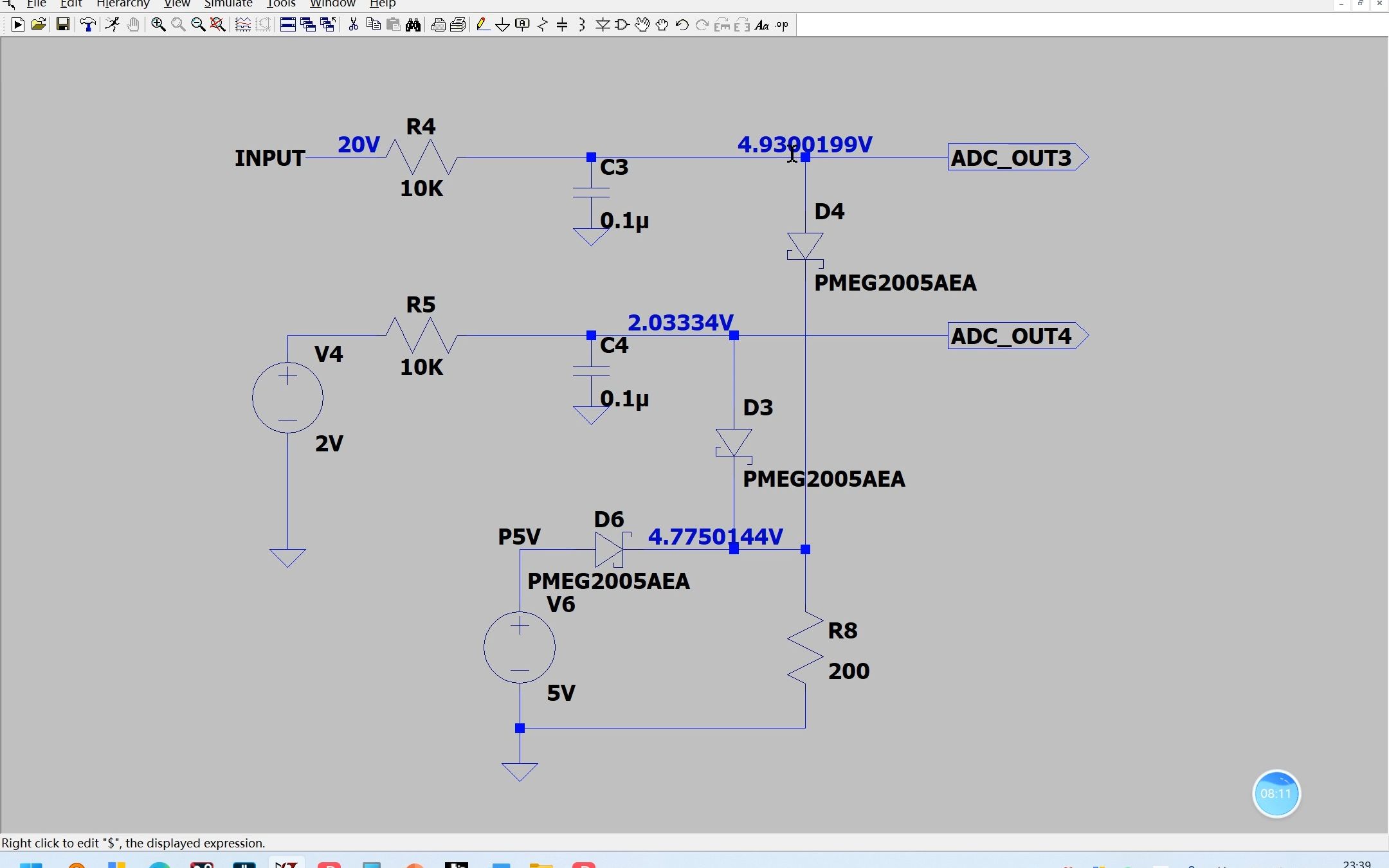This screenshot has width=1389, height=868.
Task: Click the ADC_OUT3 output port label
Action: click(x=1017, y=158)
